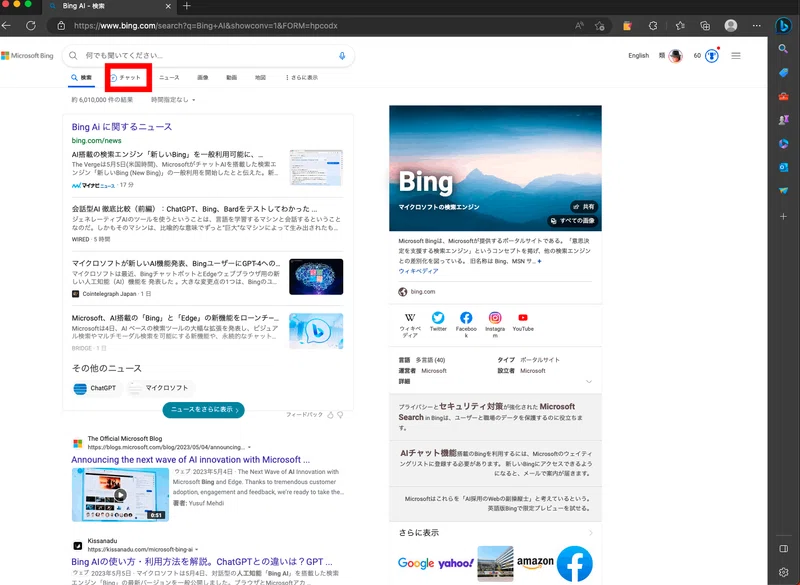The width and height of the screenshot is (800, 585).
Task: Switch to the 地図 maps tab
Action: coord(260,78)
